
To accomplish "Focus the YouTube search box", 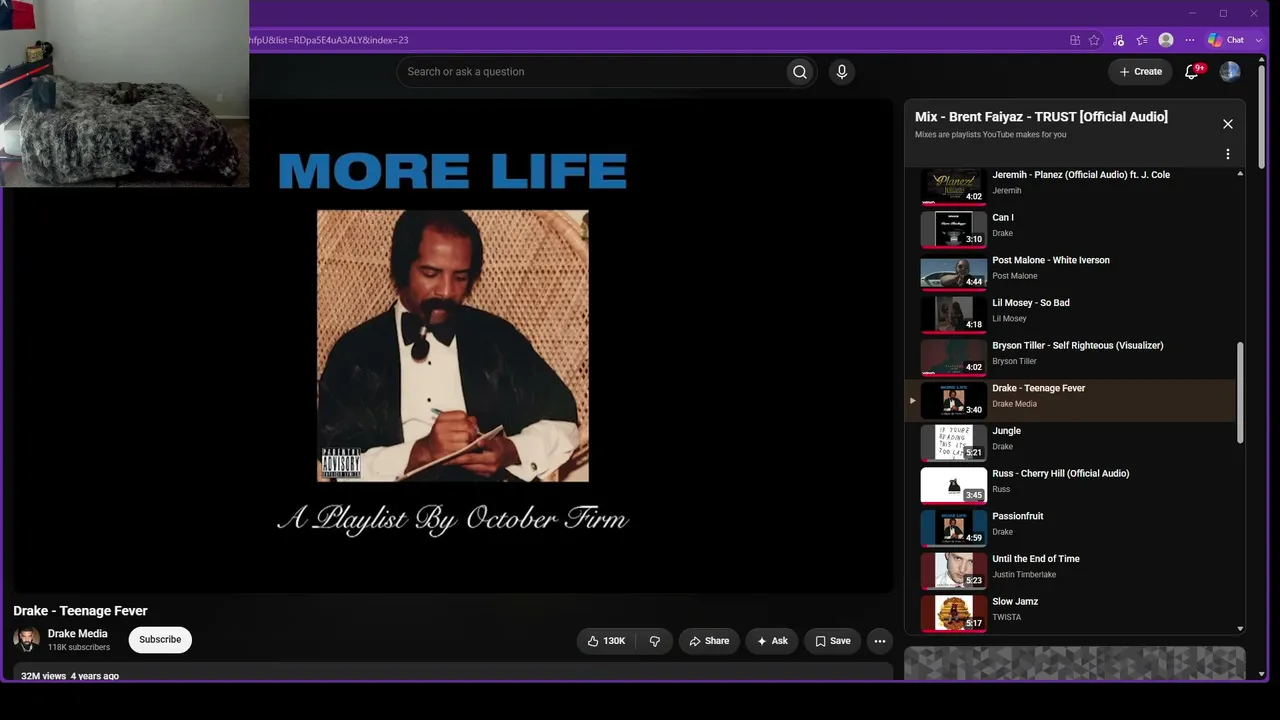I will coord(592,72).
